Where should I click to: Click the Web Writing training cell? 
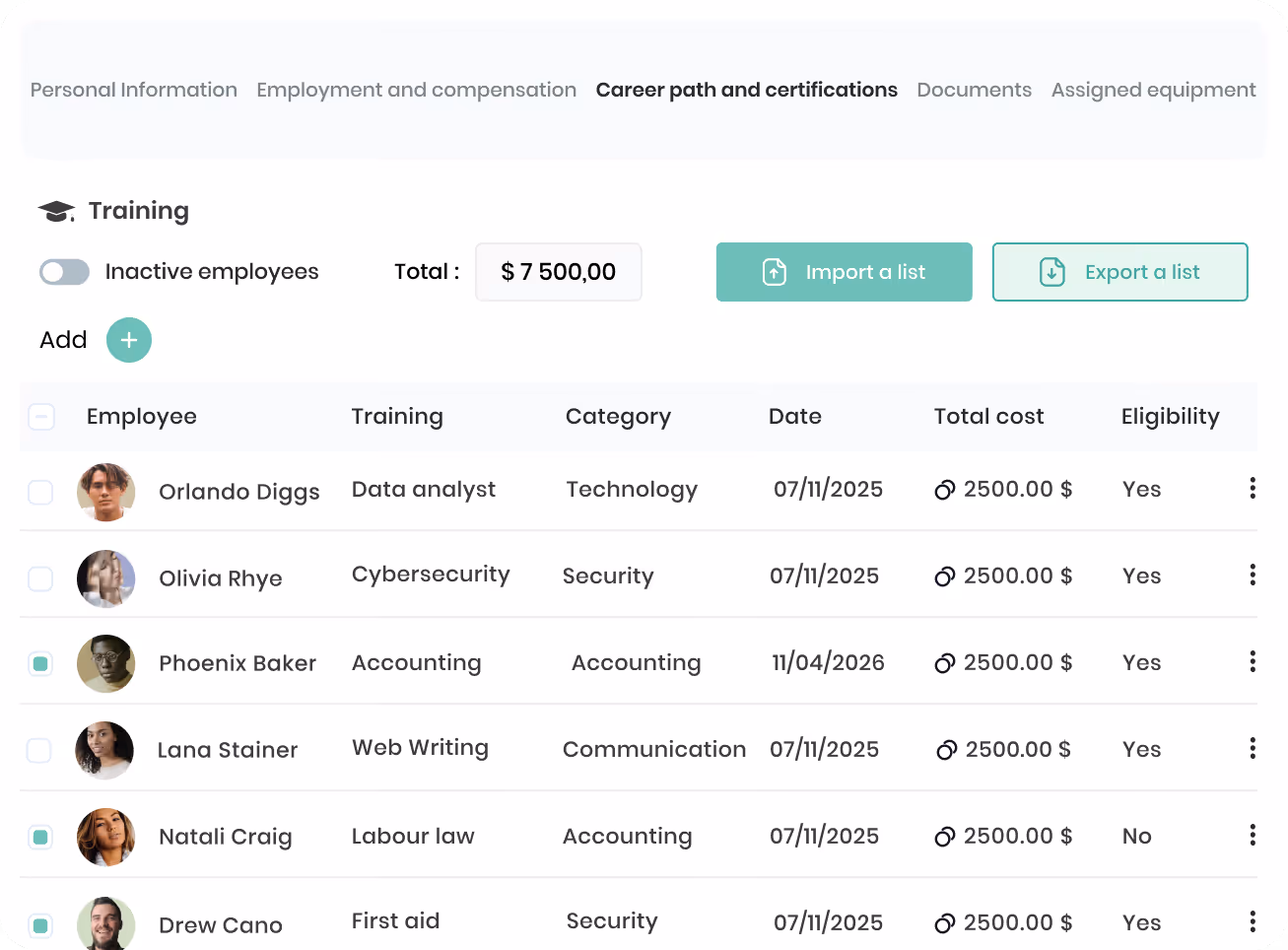(x=421, y=748)
